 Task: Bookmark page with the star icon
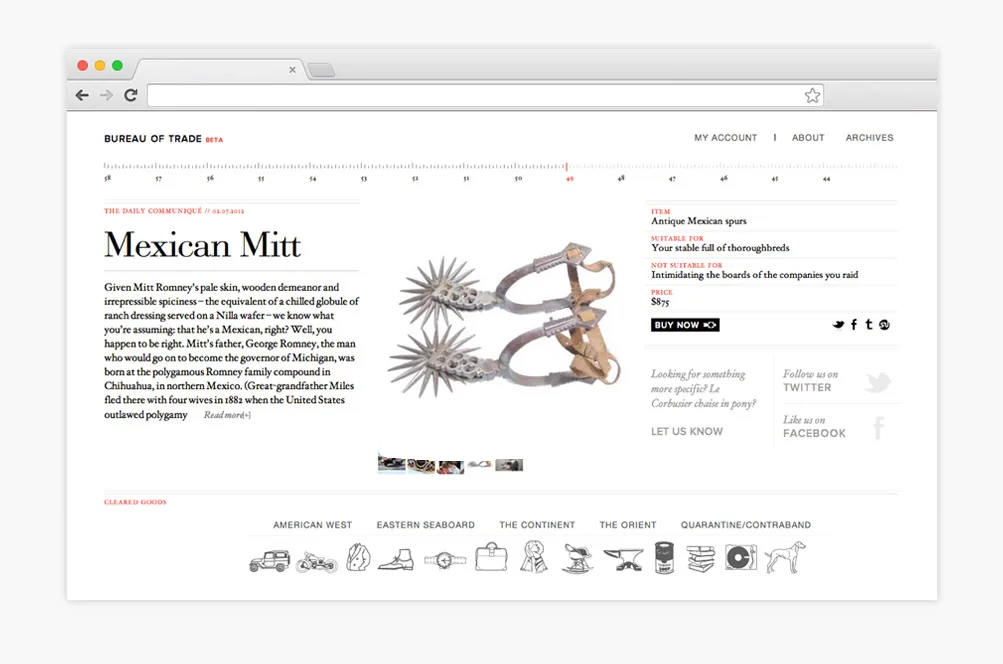click(812, 95)
